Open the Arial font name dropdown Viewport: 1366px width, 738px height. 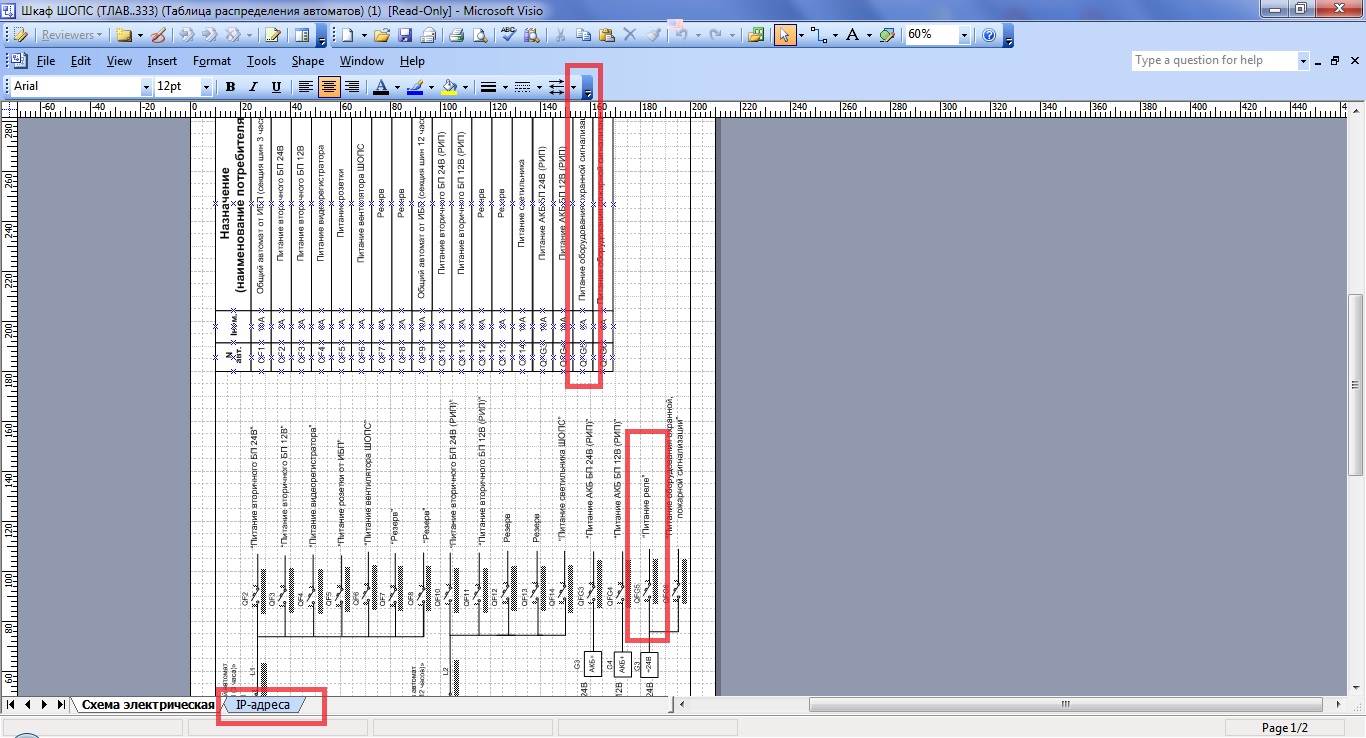pos(144,87)
